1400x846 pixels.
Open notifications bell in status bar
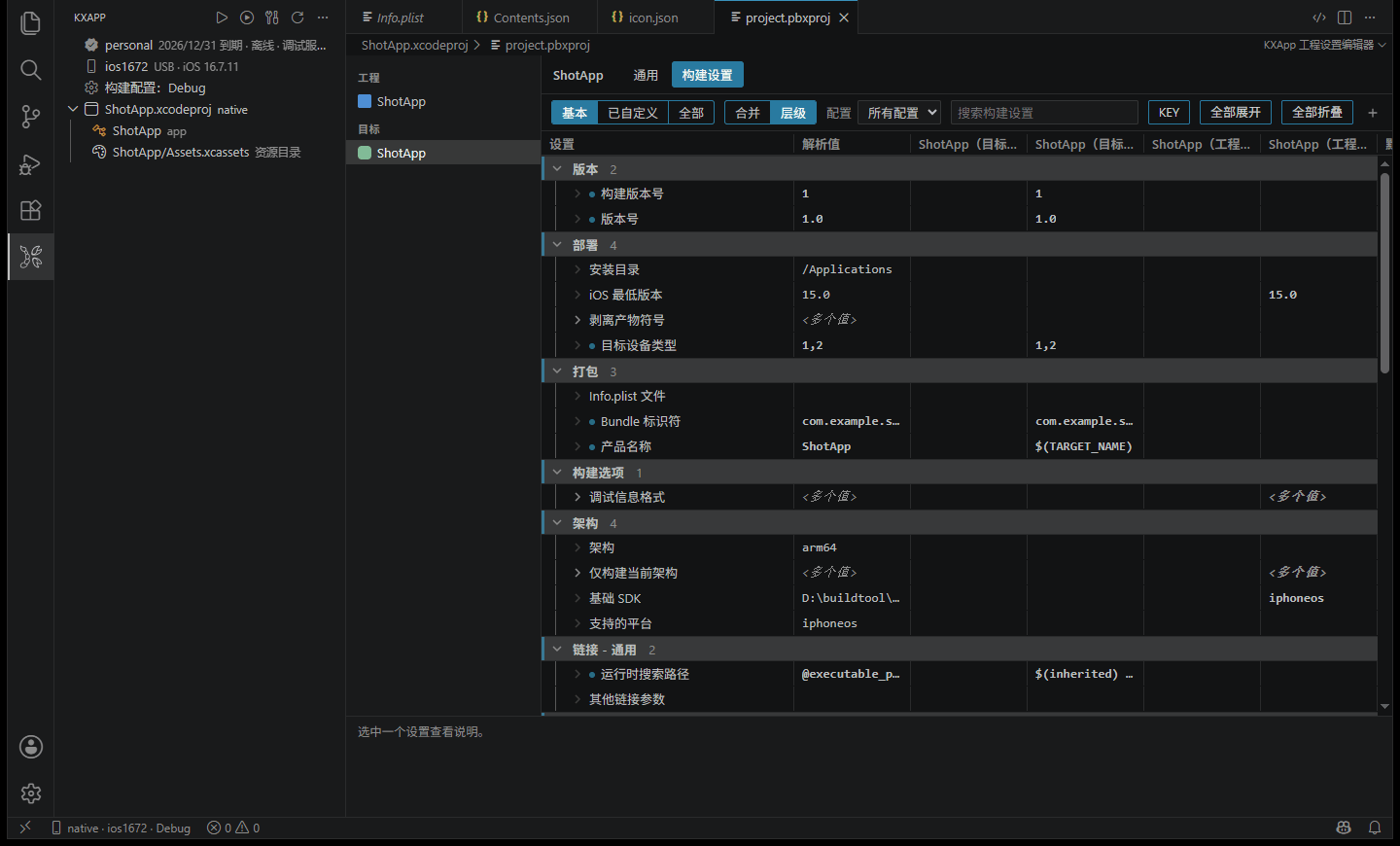tap(1375, 828)
